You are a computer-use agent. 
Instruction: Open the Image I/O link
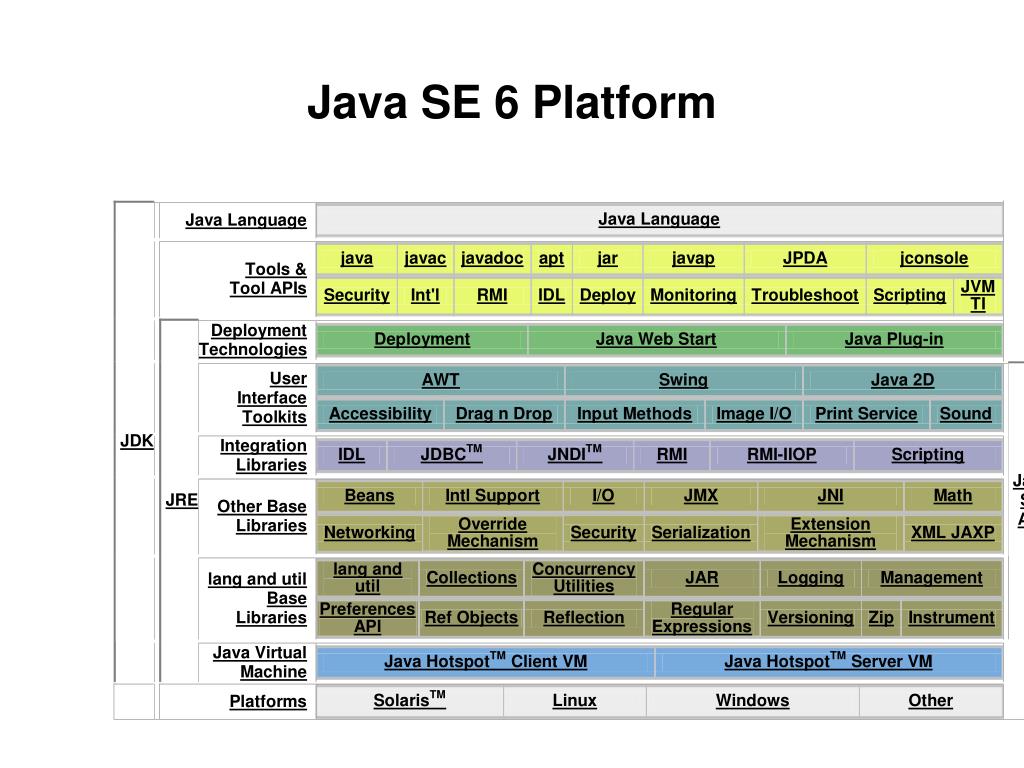[754, 414]
